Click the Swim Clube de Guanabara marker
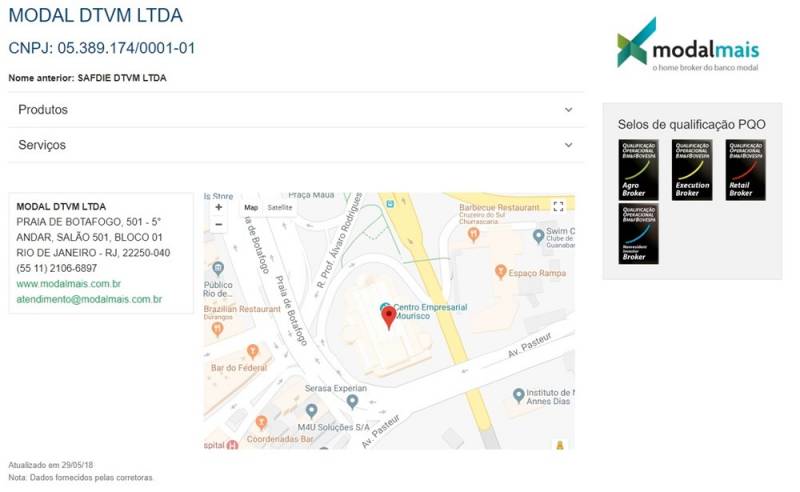This screenshot has height=492, width=800. [x=538, y=236]
